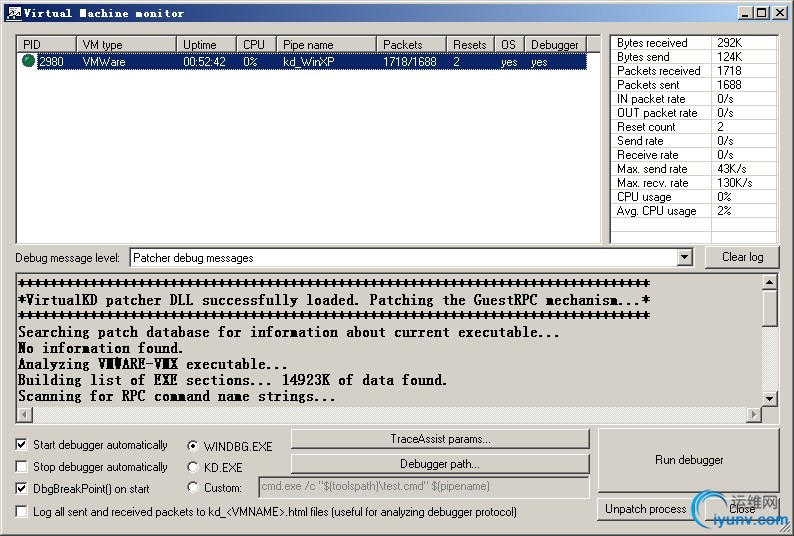
Task: Click the Packets sent value 1688
Action: point(729,85)
